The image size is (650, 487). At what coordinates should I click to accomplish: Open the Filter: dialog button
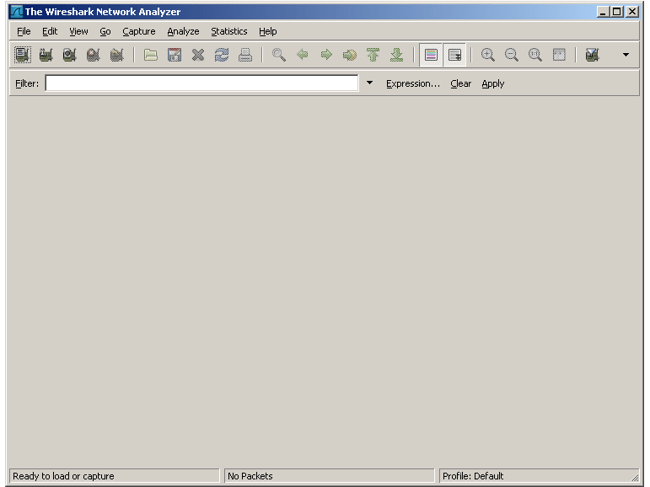27,84
